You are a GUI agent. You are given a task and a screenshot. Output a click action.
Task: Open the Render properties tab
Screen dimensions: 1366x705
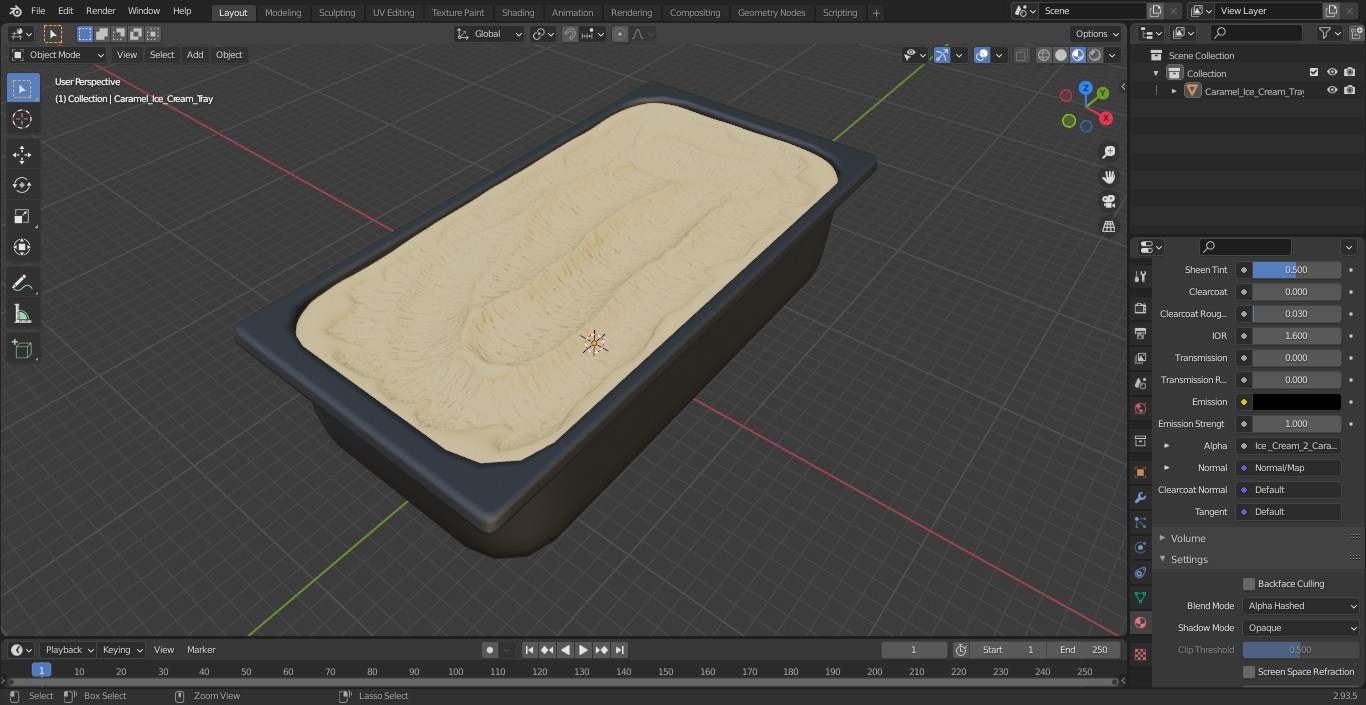(x=1140, y=308)
